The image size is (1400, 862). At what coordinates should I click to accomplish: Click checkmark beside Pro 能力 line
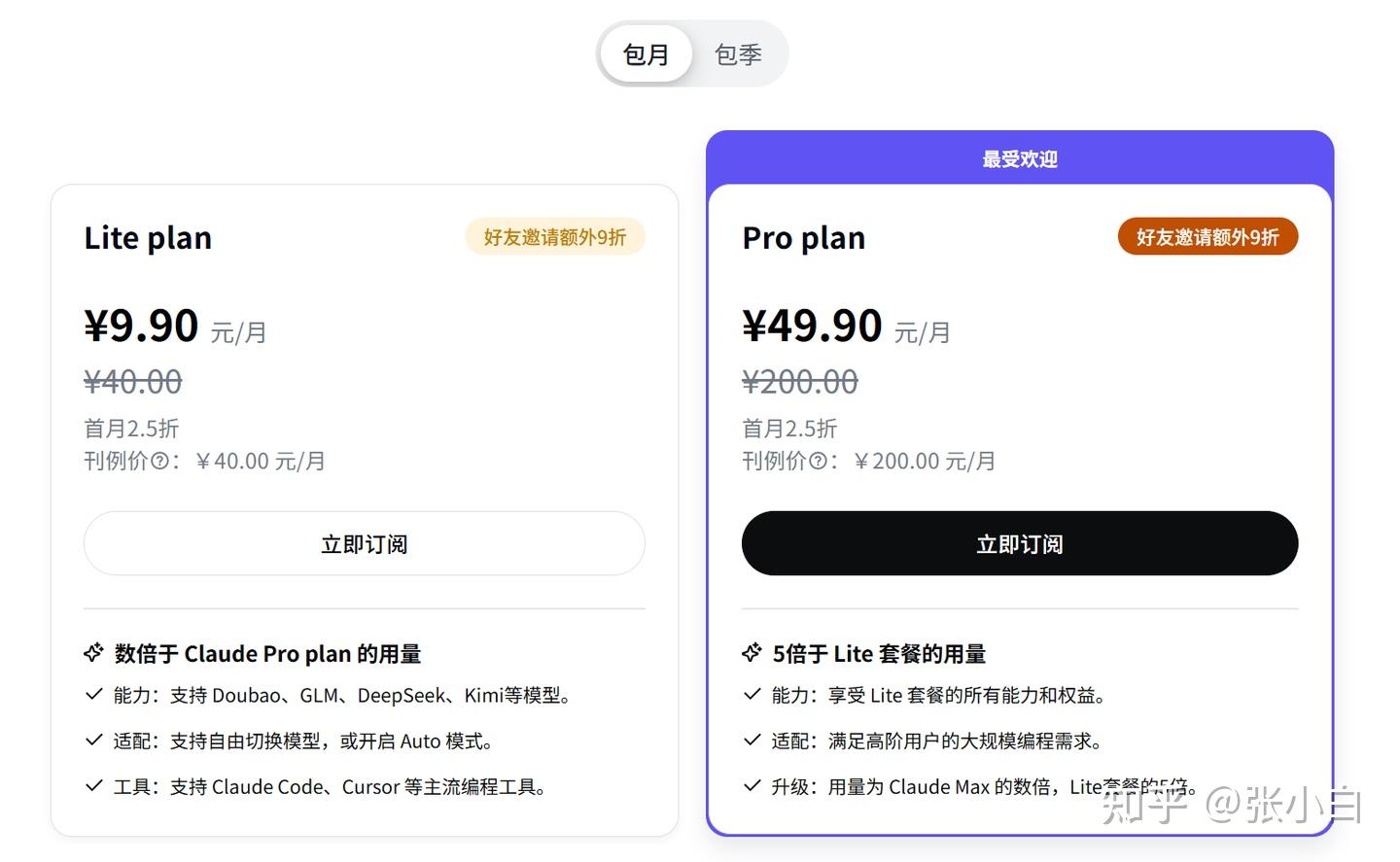coord(752,694)
